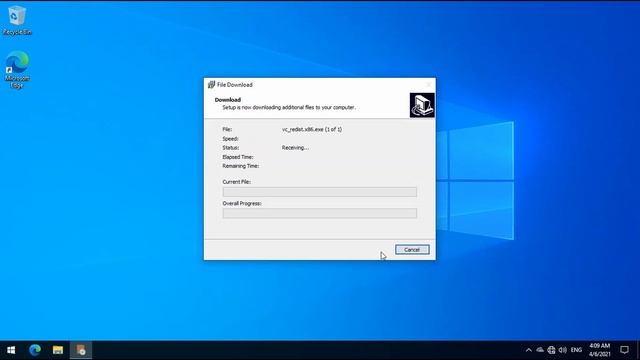Click the Speed label
640x360 pixels.
[x=231, y=139]
